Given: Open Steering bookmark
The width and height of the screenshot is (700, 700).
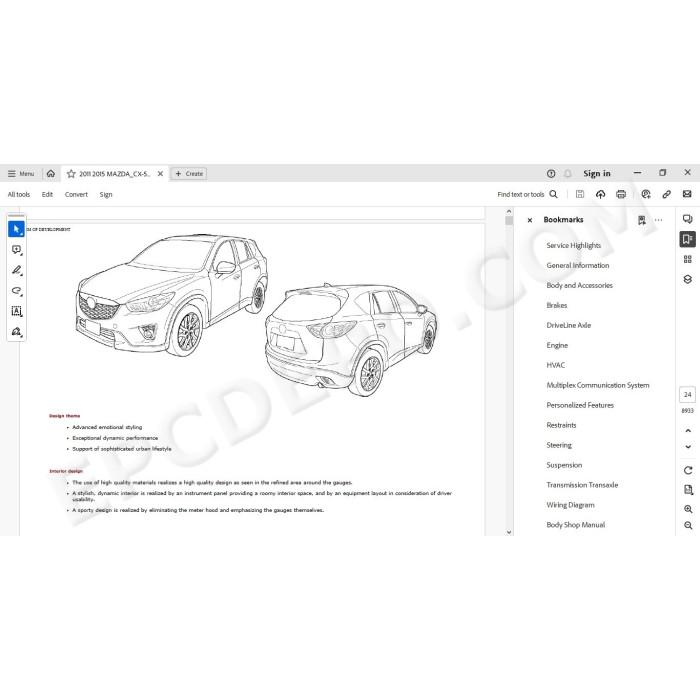Looking at the screenshot, I should click(559, 445).
